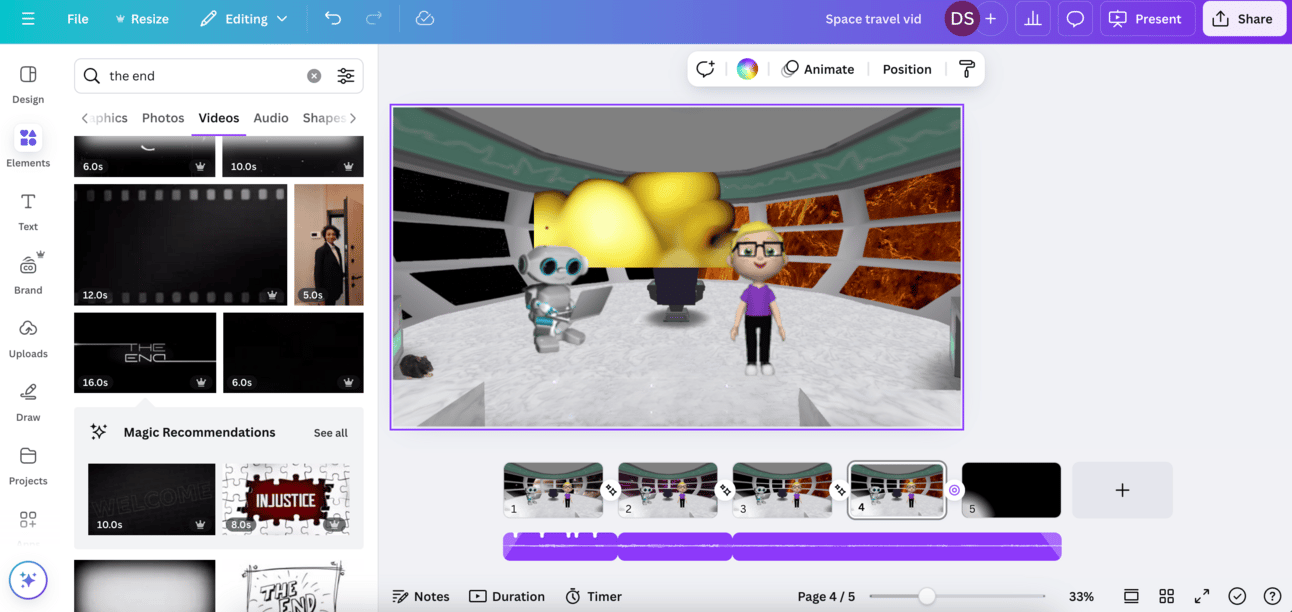Screen dimensions: 1292x612
Task: Open the Elements sidebar panel
Action: point(28,147)
